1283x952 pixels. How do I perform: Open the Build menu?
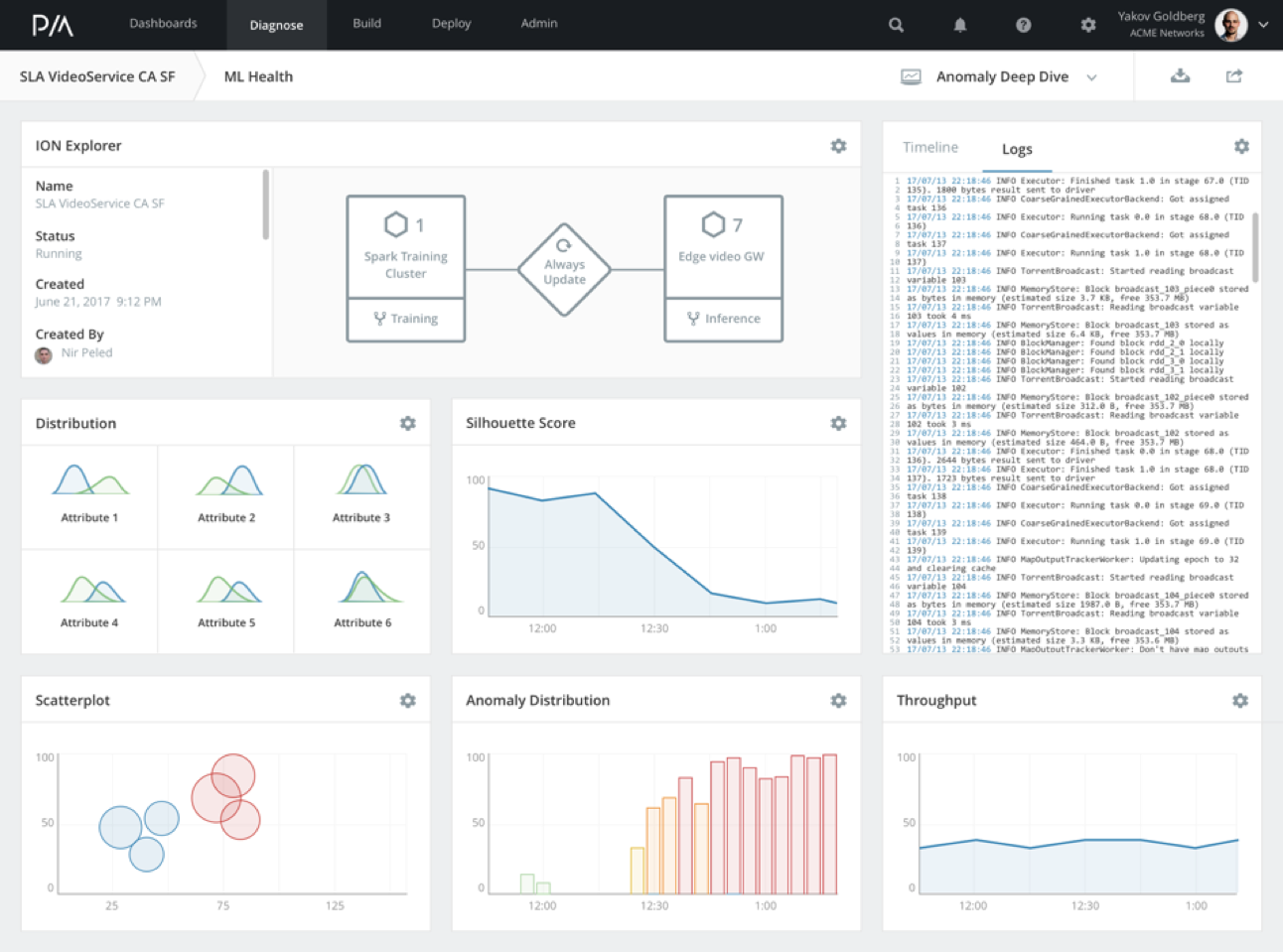pyautogui.click(x=366, y=24)
